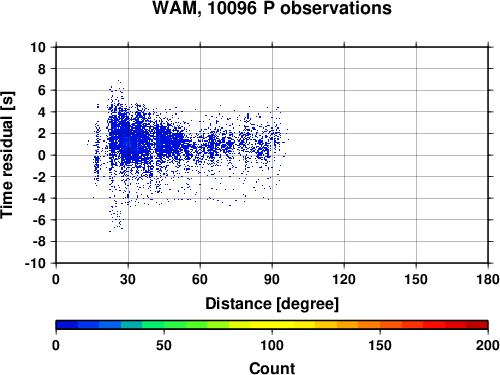Click the 10 tick label on y-axis
The width and height of the screenshot is (500, 375).
[38, 47]
